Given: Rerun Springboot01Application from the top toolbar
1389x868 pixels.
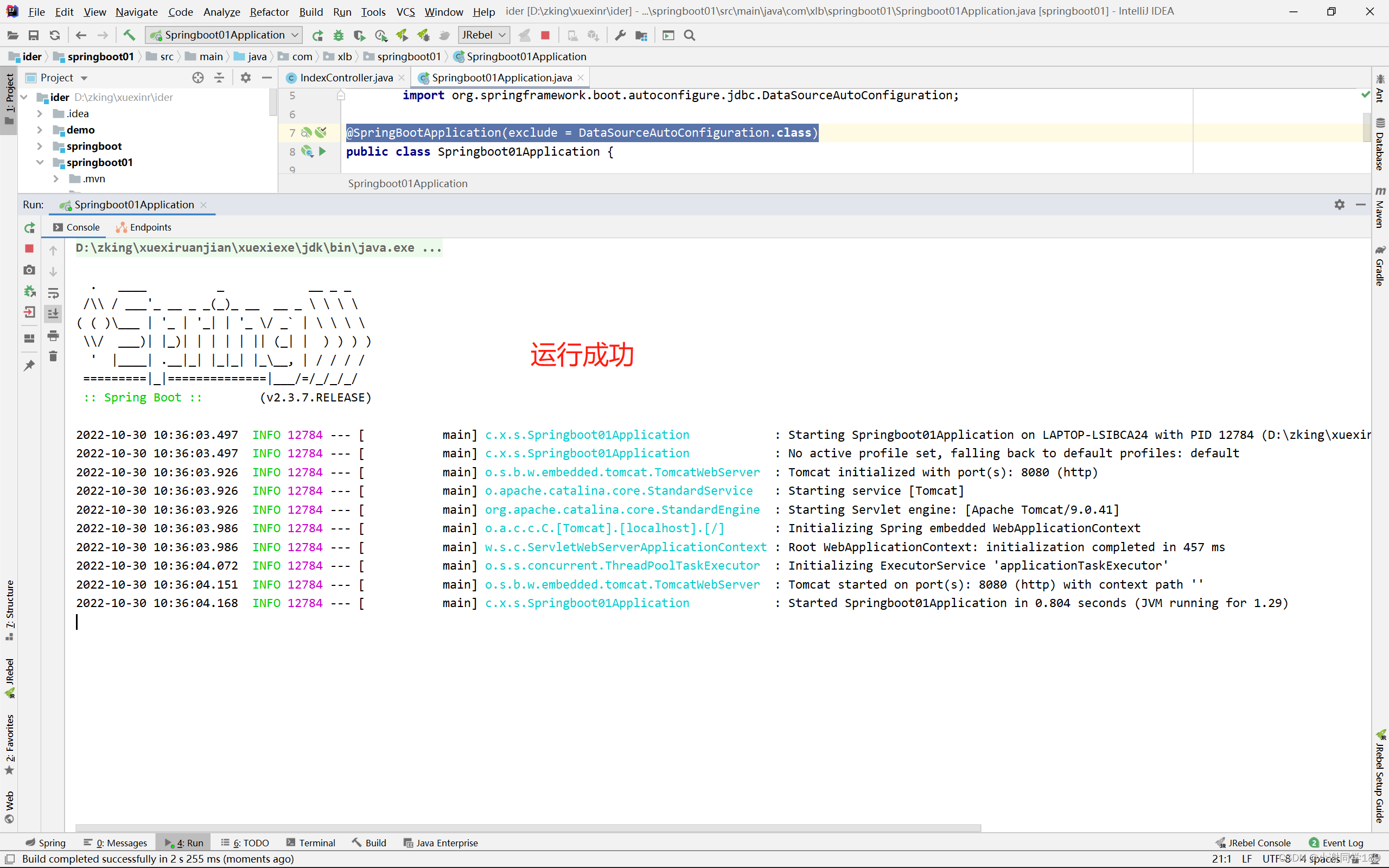Looking at the screenshot, I should tap(317, 36).
